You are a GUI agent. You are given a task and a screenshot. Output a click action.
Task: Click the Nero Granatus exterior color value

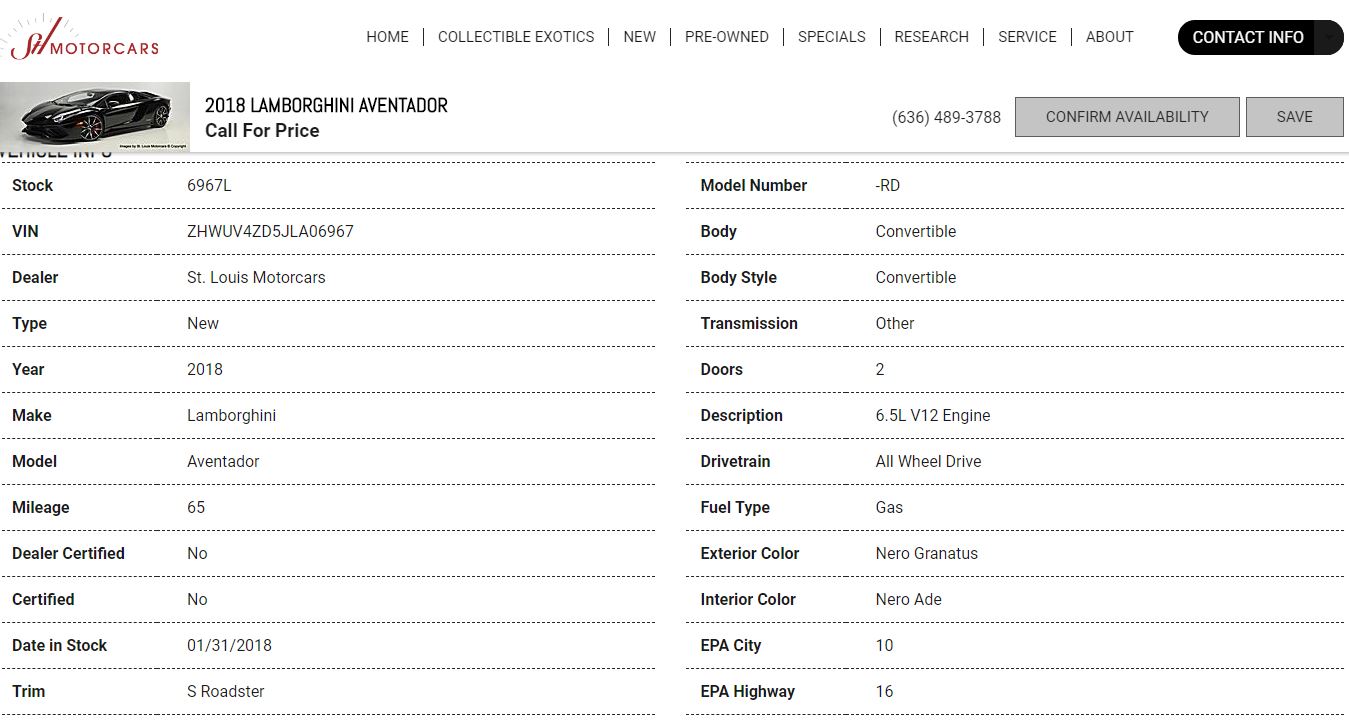pyautogui.click(x=926, y=553)
